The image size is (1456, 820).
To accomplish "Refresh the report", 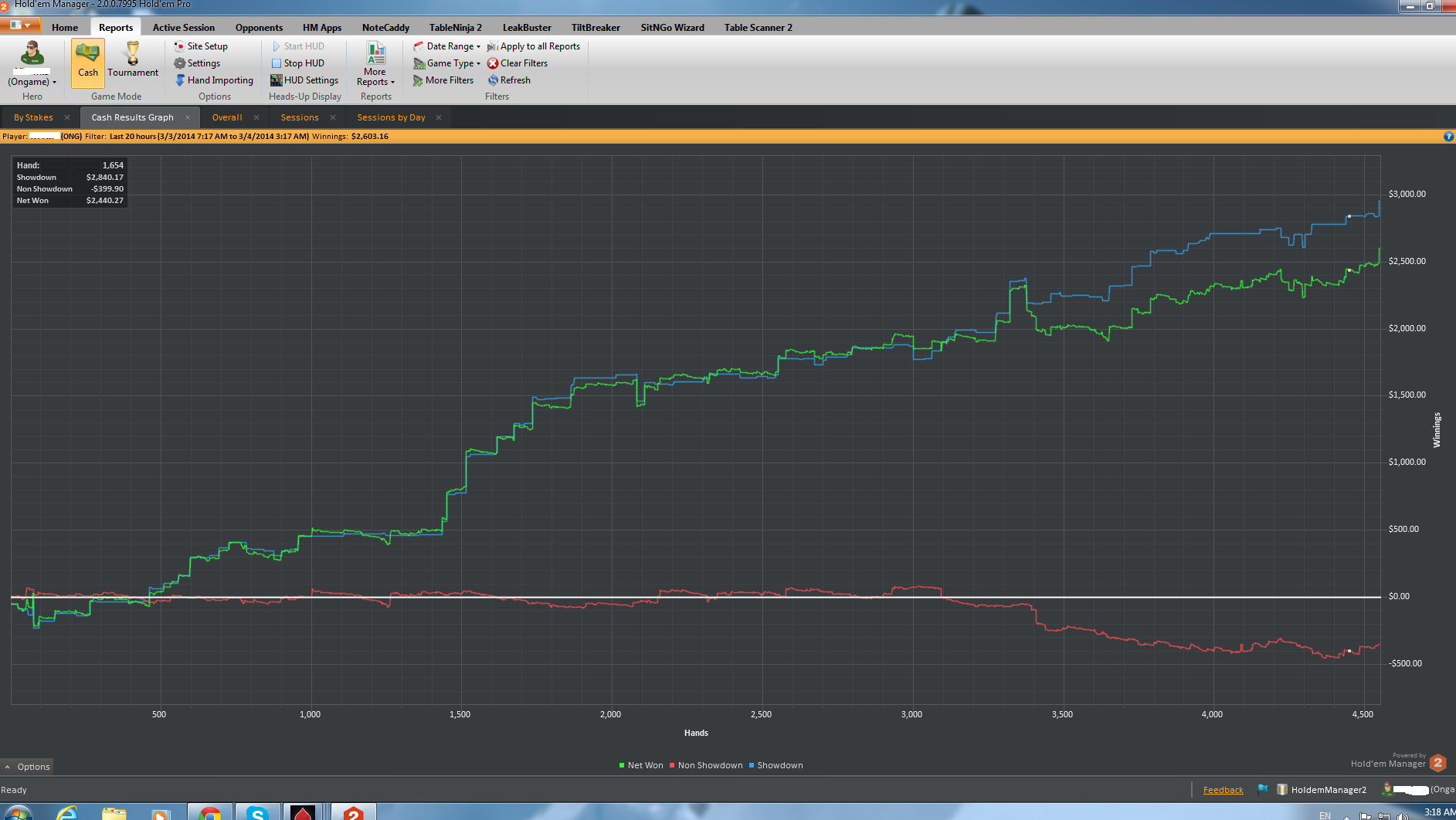I will click(509, 80).
